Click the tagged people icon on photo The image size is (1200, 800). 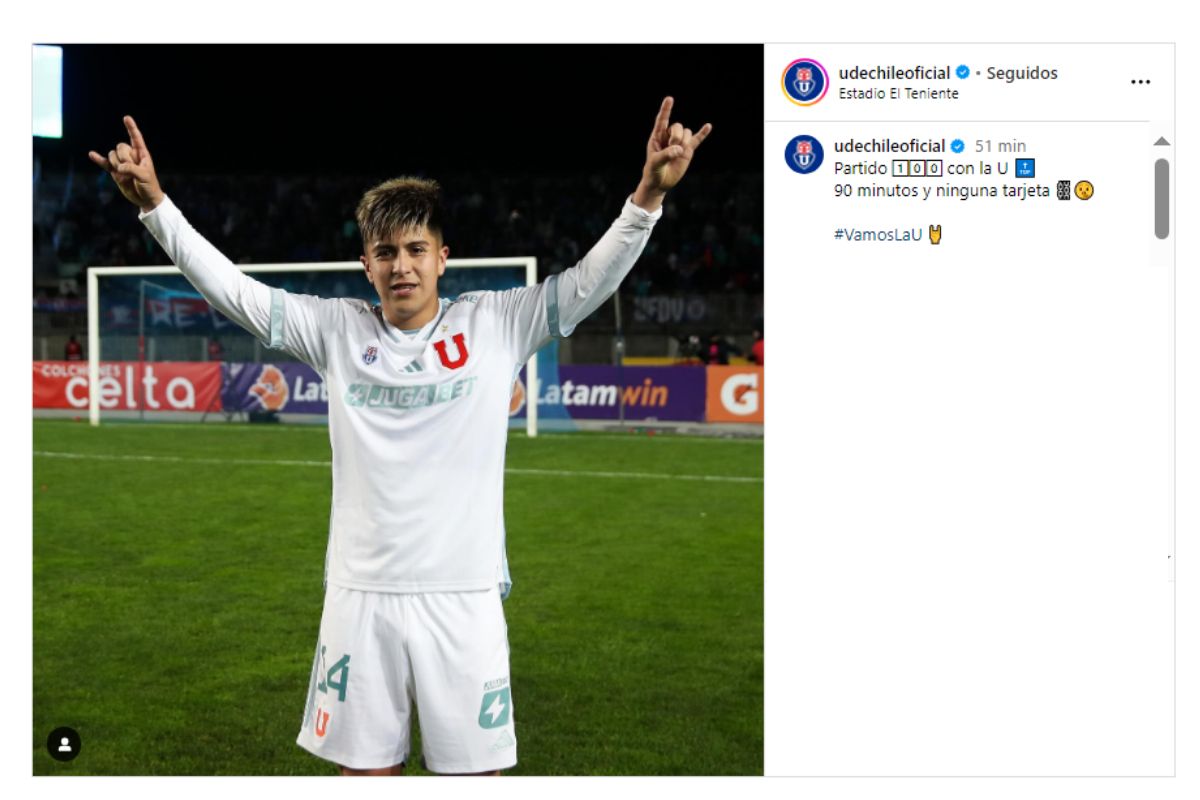click(x=64, y=744)
